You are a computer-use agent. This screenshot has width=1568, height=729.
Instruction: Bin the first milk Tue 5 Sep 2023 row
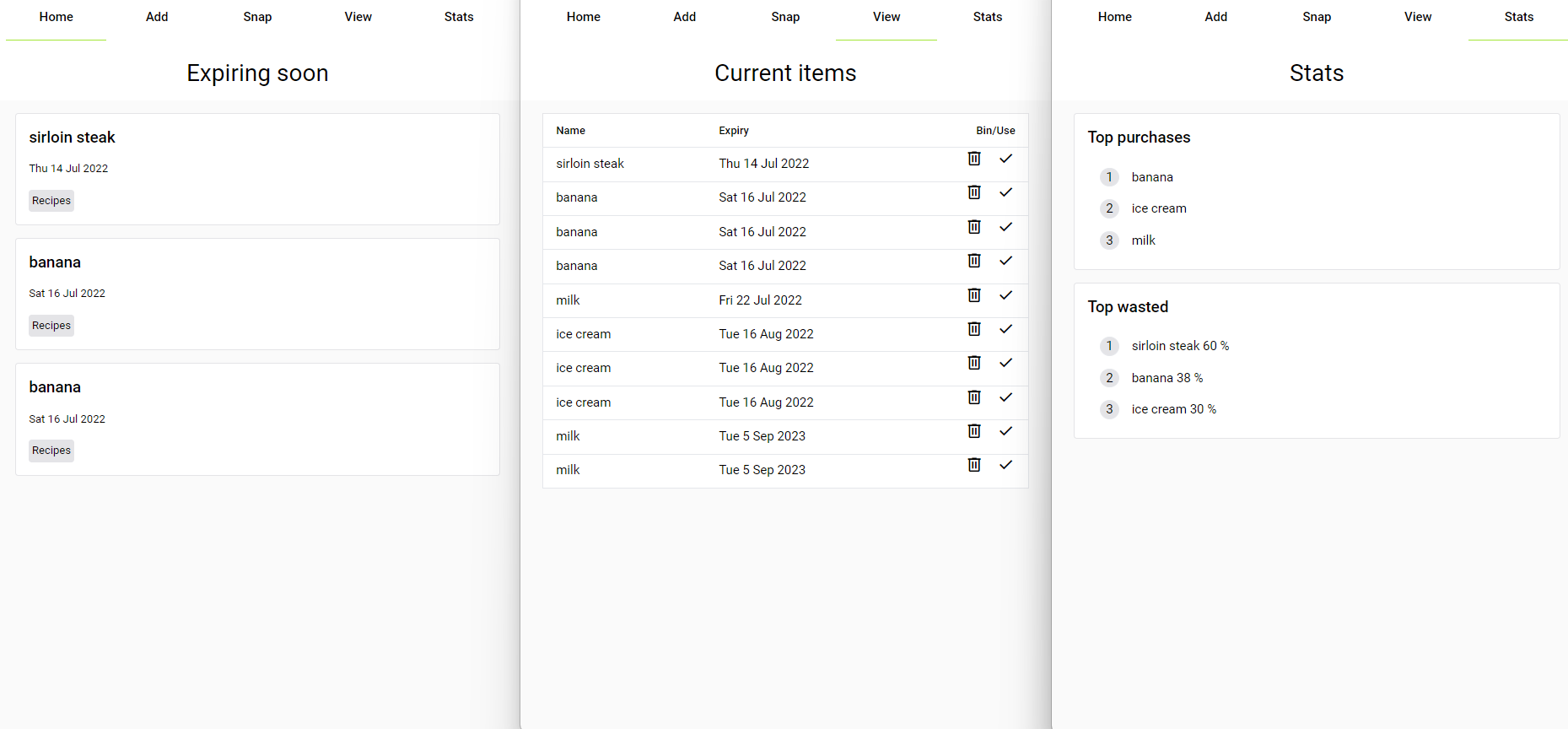point(974,431)
